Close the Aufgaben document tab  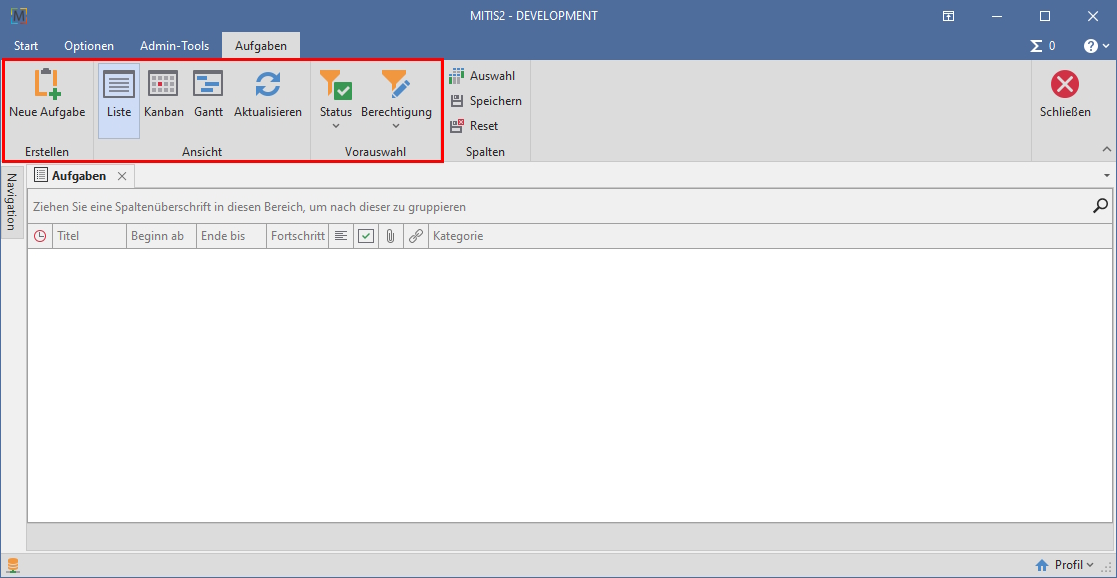pyautogui.click(x=122, y=176)
